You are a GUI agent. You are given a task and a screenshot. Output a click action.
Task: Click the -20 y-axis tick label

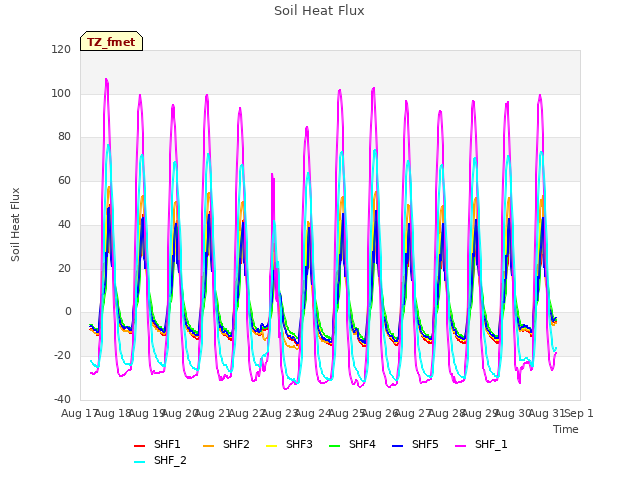point(62,356)
